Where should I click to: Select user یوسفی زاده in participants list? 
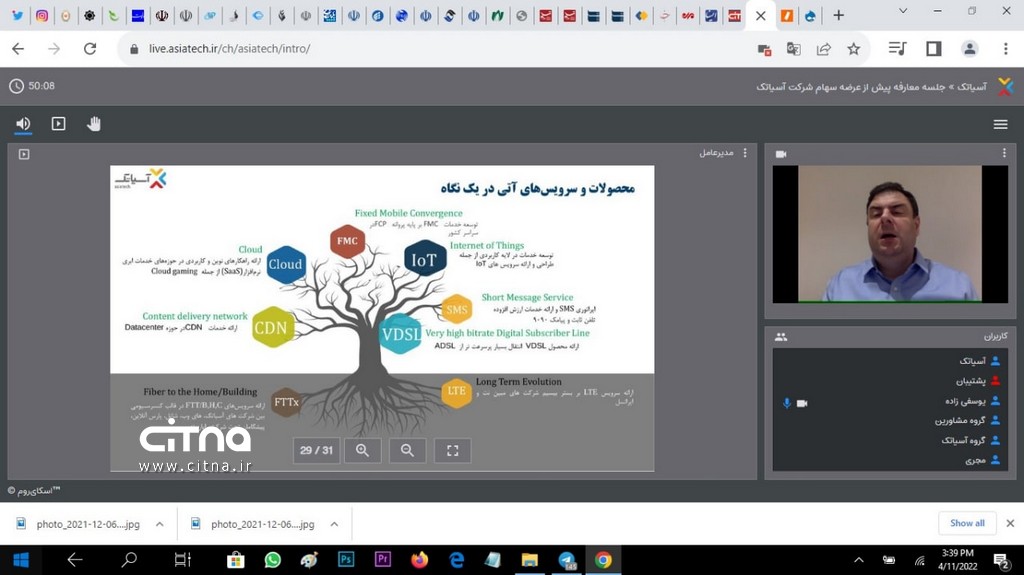958,400
